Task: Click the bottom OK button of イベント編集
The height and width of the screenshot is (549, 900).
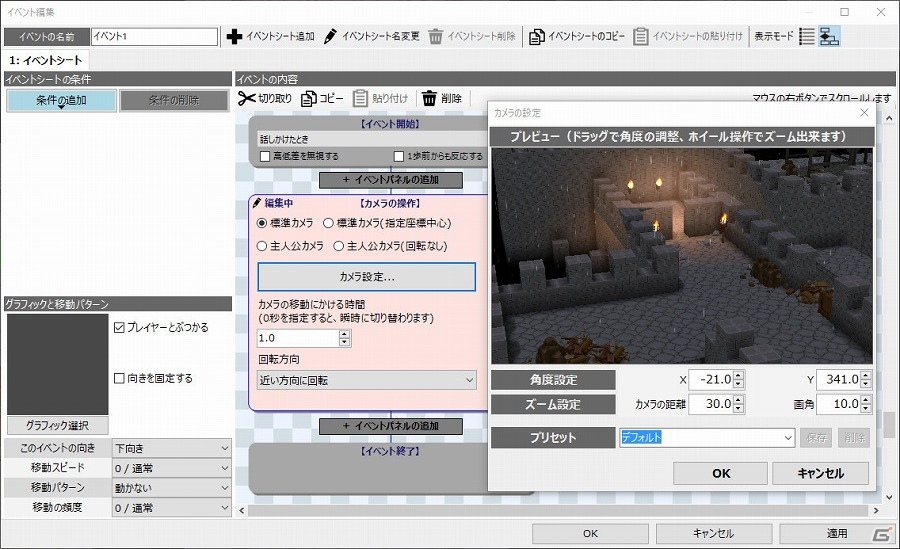Action: coord(590,533)
